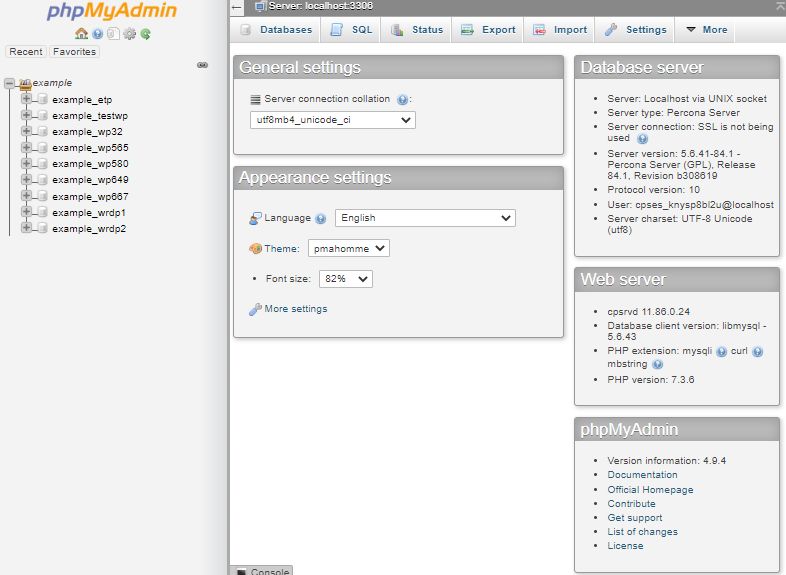Select the example_wrdp2 database
This screenshot has height=575, width=786.
click(x=89, y=229)
